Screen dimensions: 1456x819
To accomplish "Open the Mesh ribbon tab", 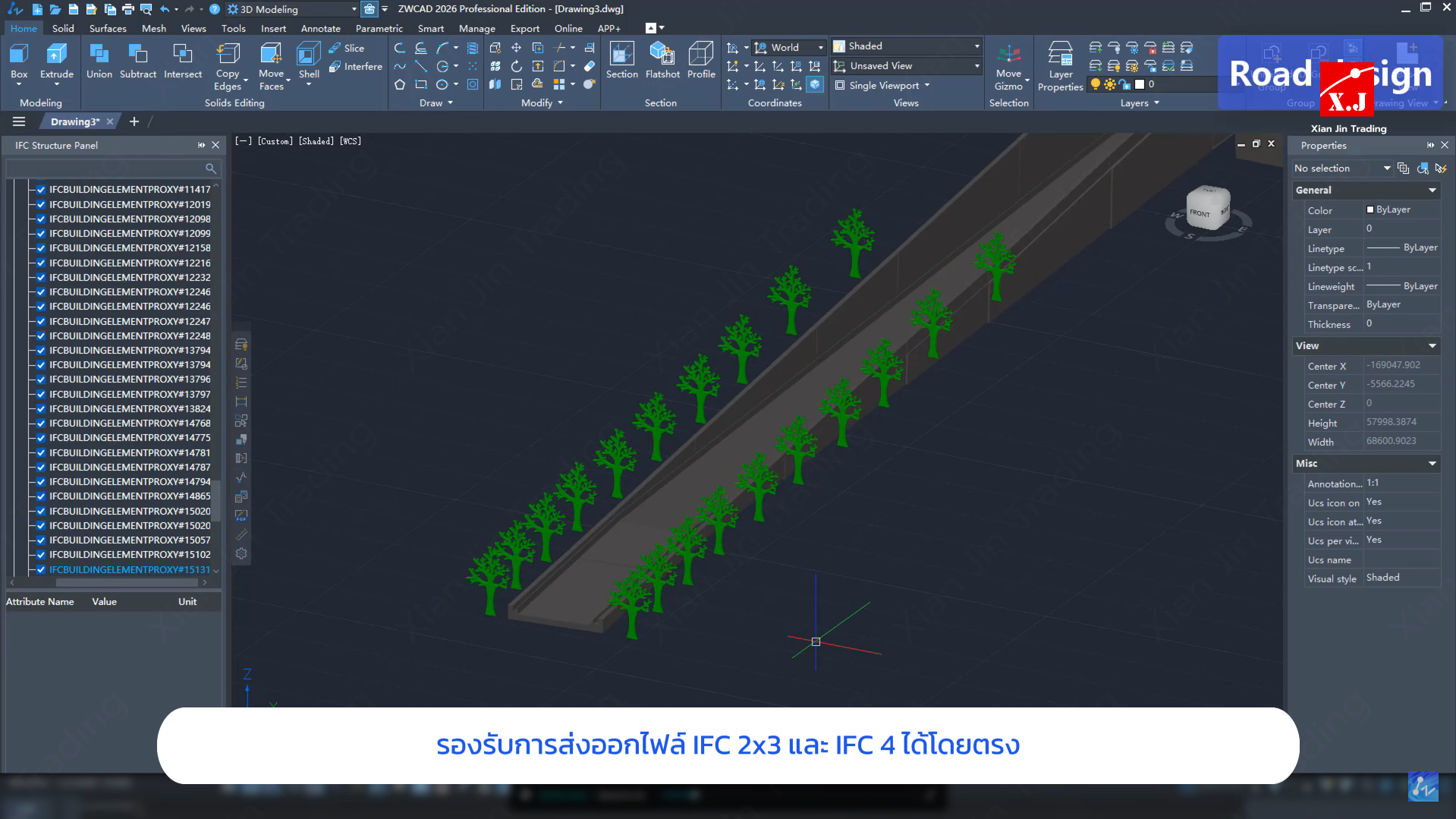I will point(153,29).
